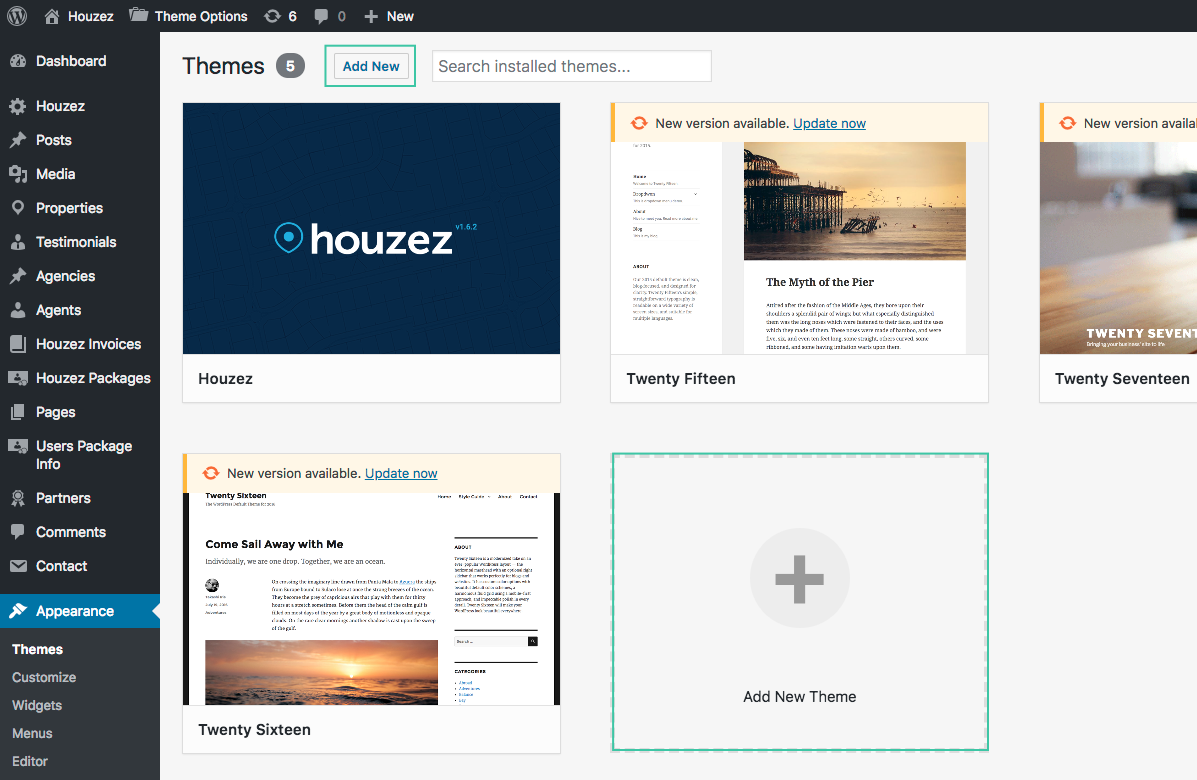Click the Appearance paintbrush icon
The height and width of the screenshot is (780, 1197).
coord(18,611)
